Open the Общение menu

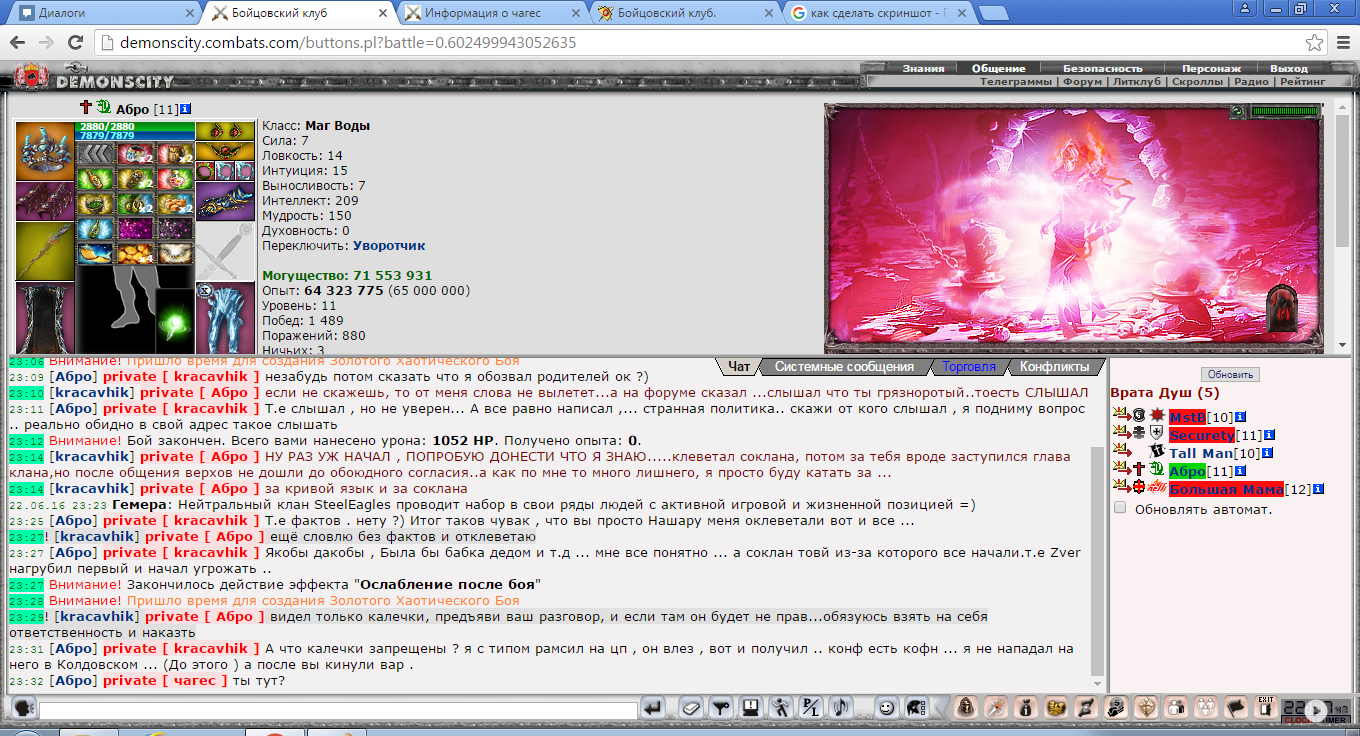coord(999,69)
